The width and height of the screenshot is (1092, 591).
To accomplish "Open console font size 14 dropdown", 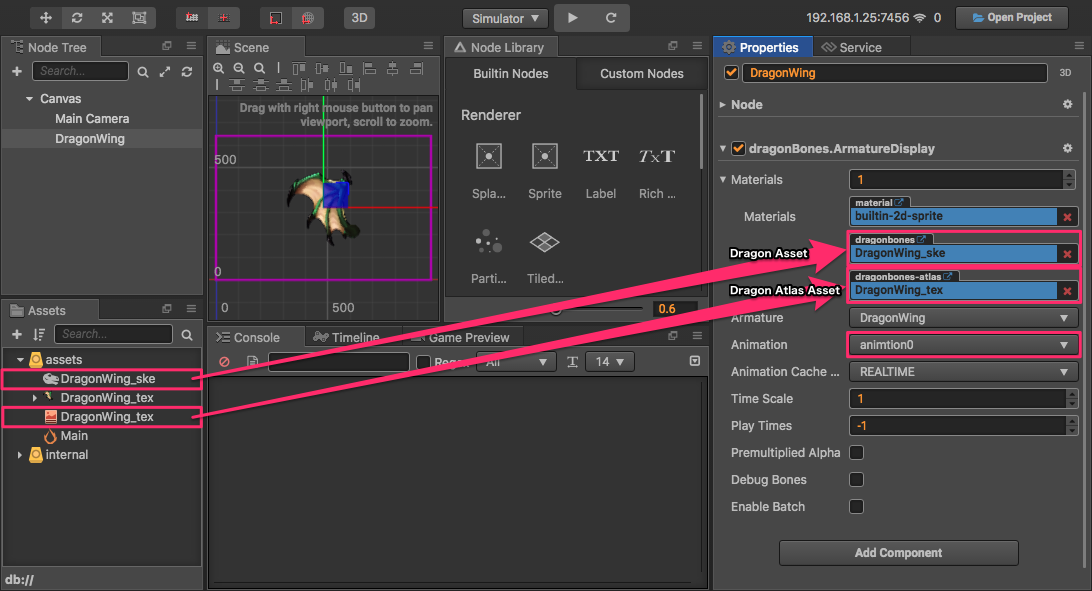I will click(610, 362).
